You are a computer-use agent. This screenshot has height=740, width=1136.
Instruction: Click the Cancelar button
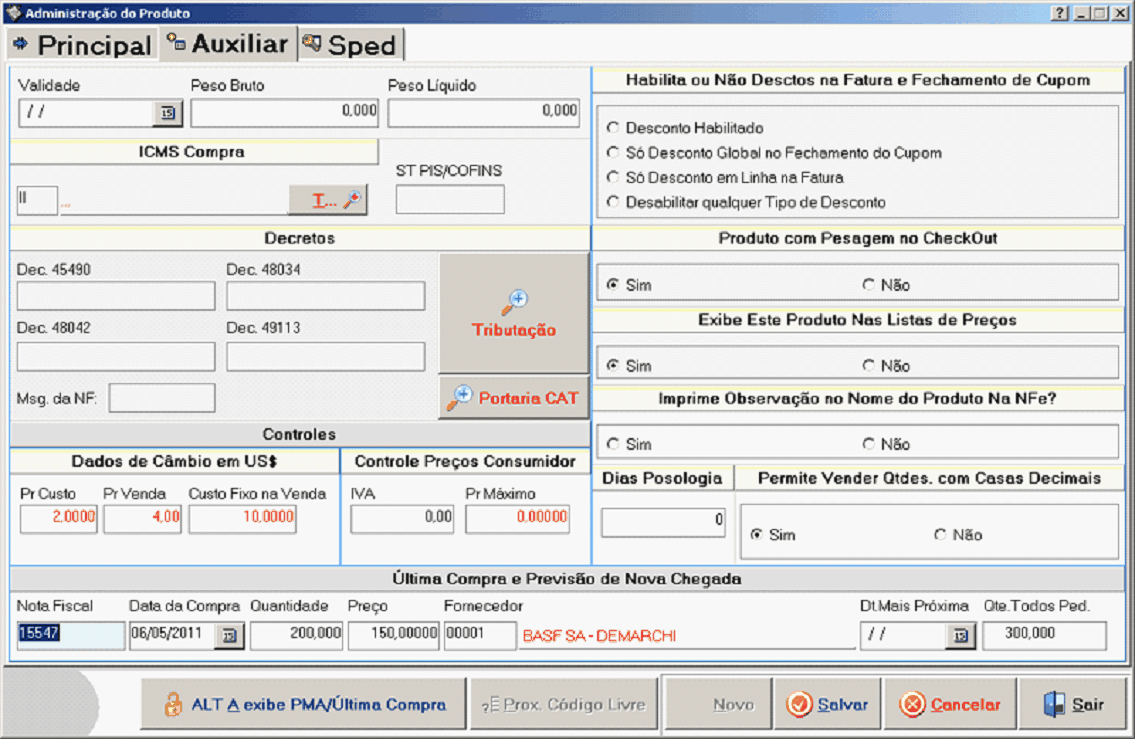click(949, 705)
